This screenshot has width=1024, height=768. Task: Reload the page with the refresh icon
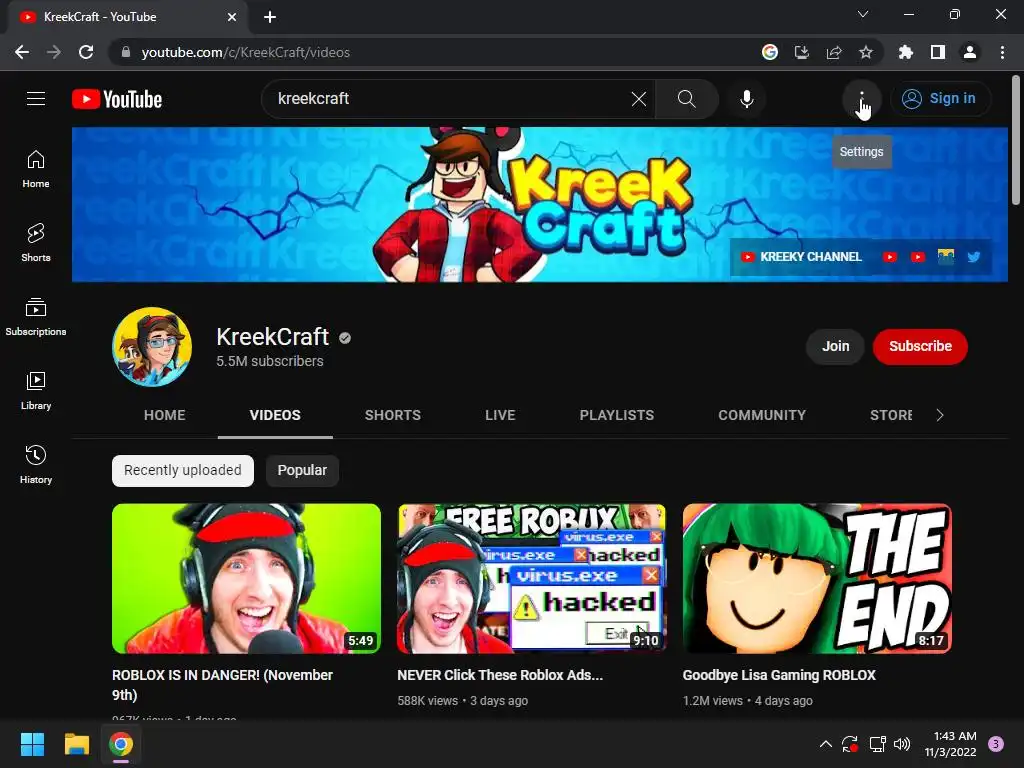coord(86,52)
